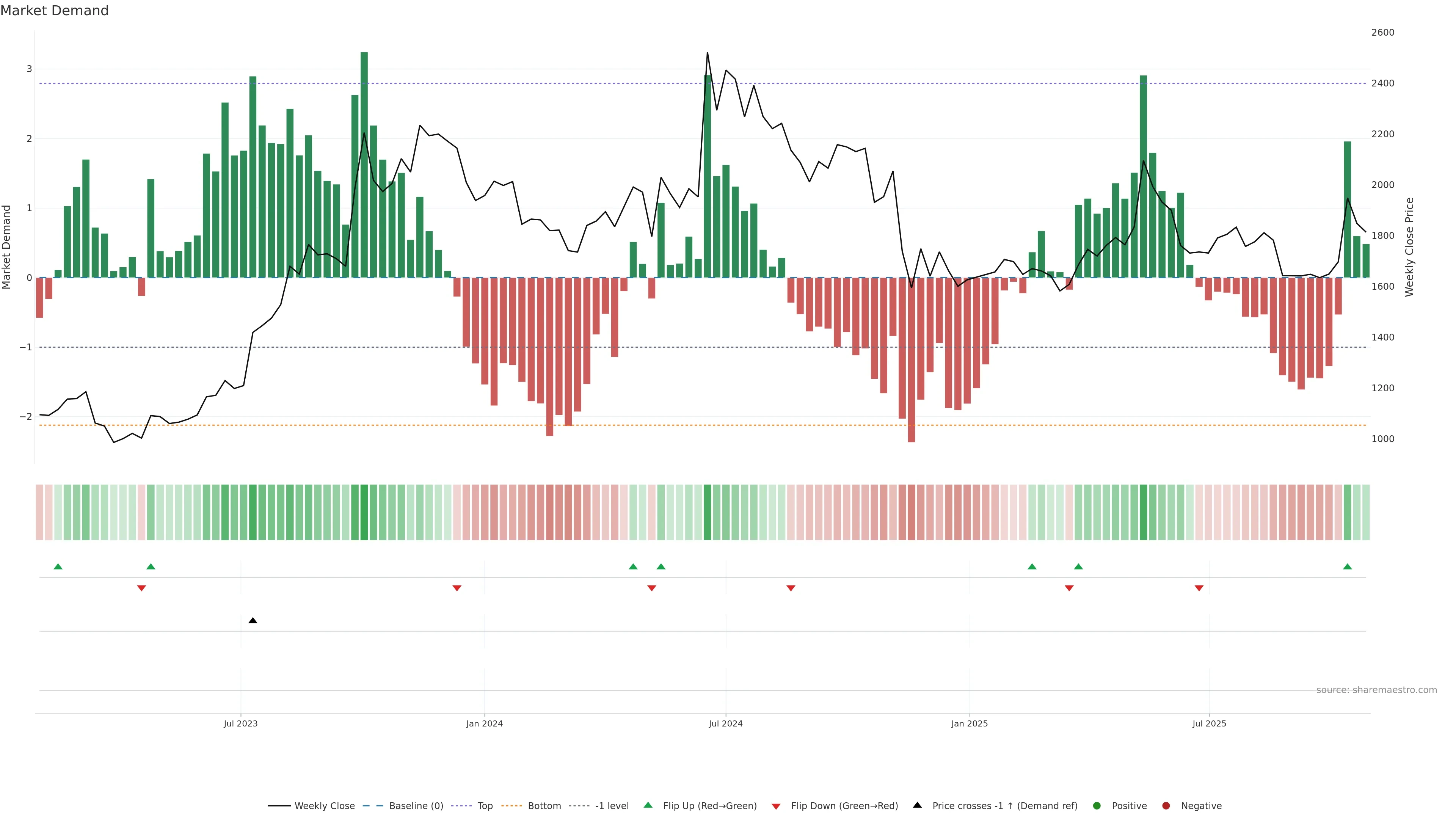Click the red flip-down marker before Jan 2024
The image size is (1456, 819).
point(457,588)
